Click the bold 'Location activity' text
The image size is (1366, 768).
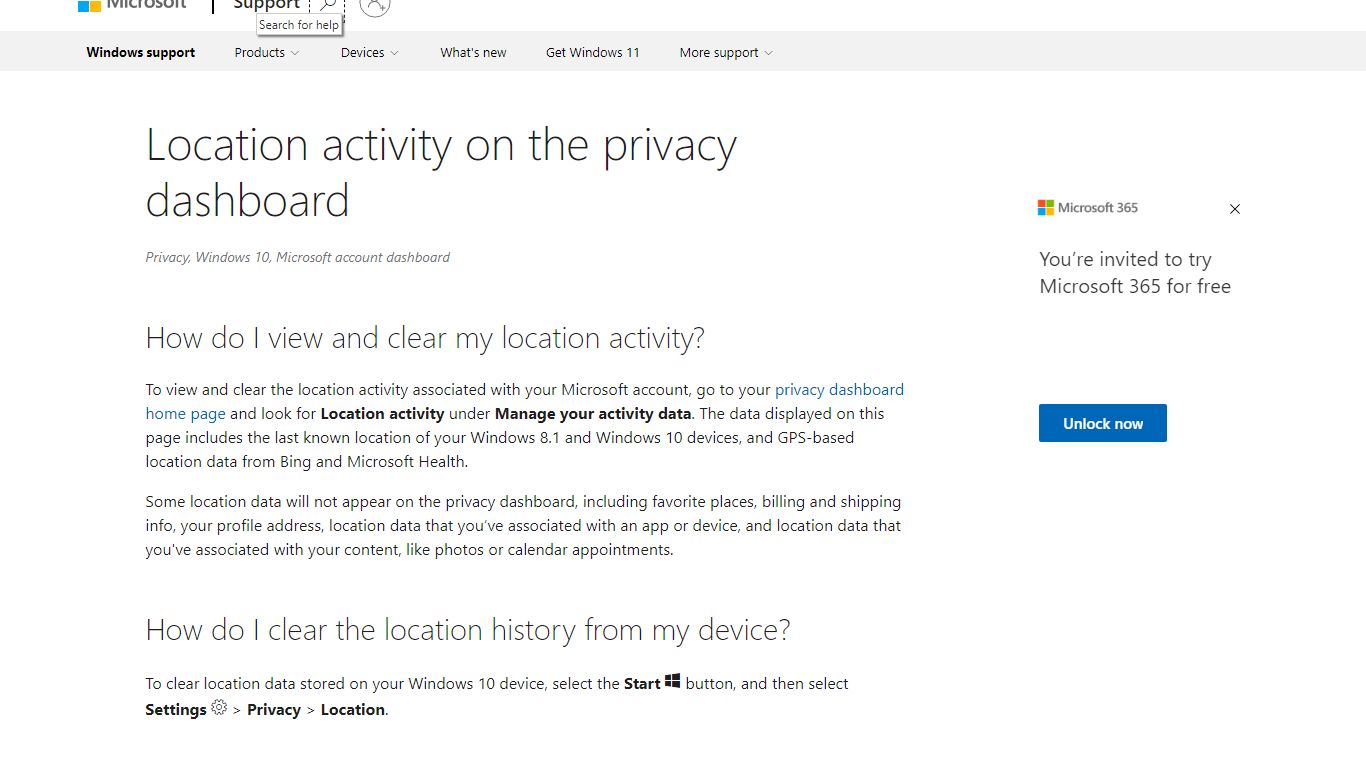pos(382,414)
